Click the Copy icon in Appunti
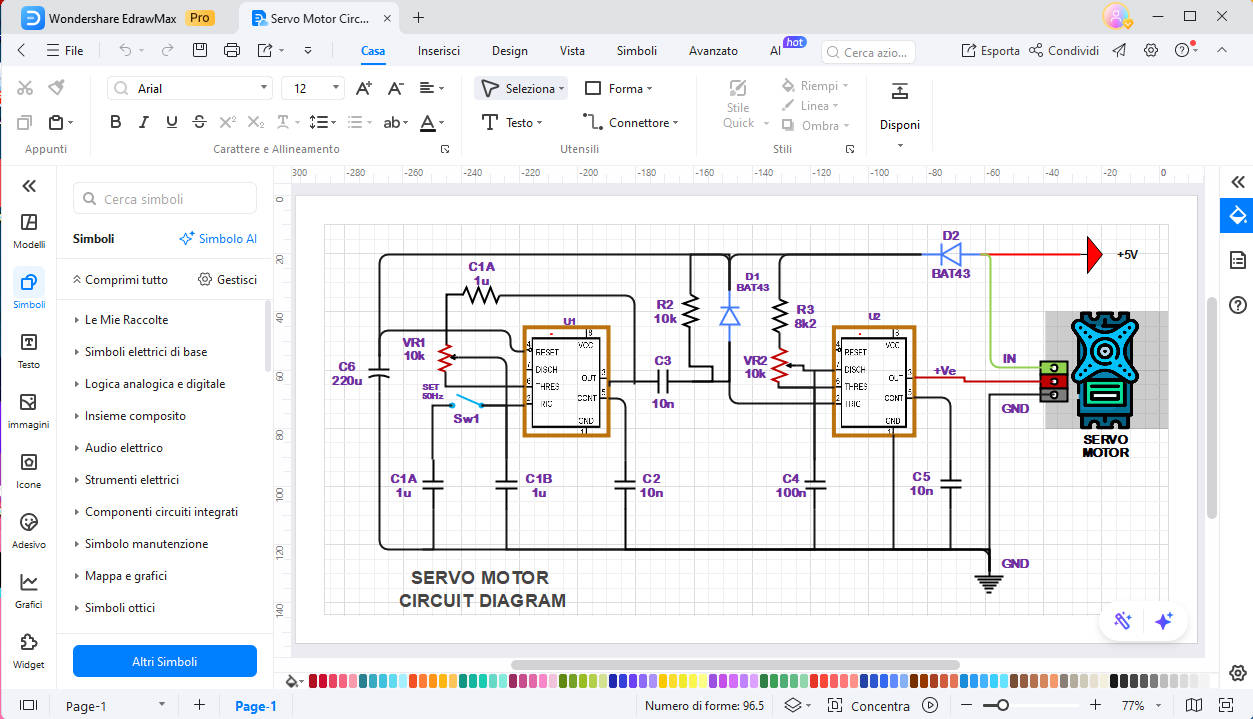The width and height of the screenshot is (1253, 719). (x=25, y=122)
